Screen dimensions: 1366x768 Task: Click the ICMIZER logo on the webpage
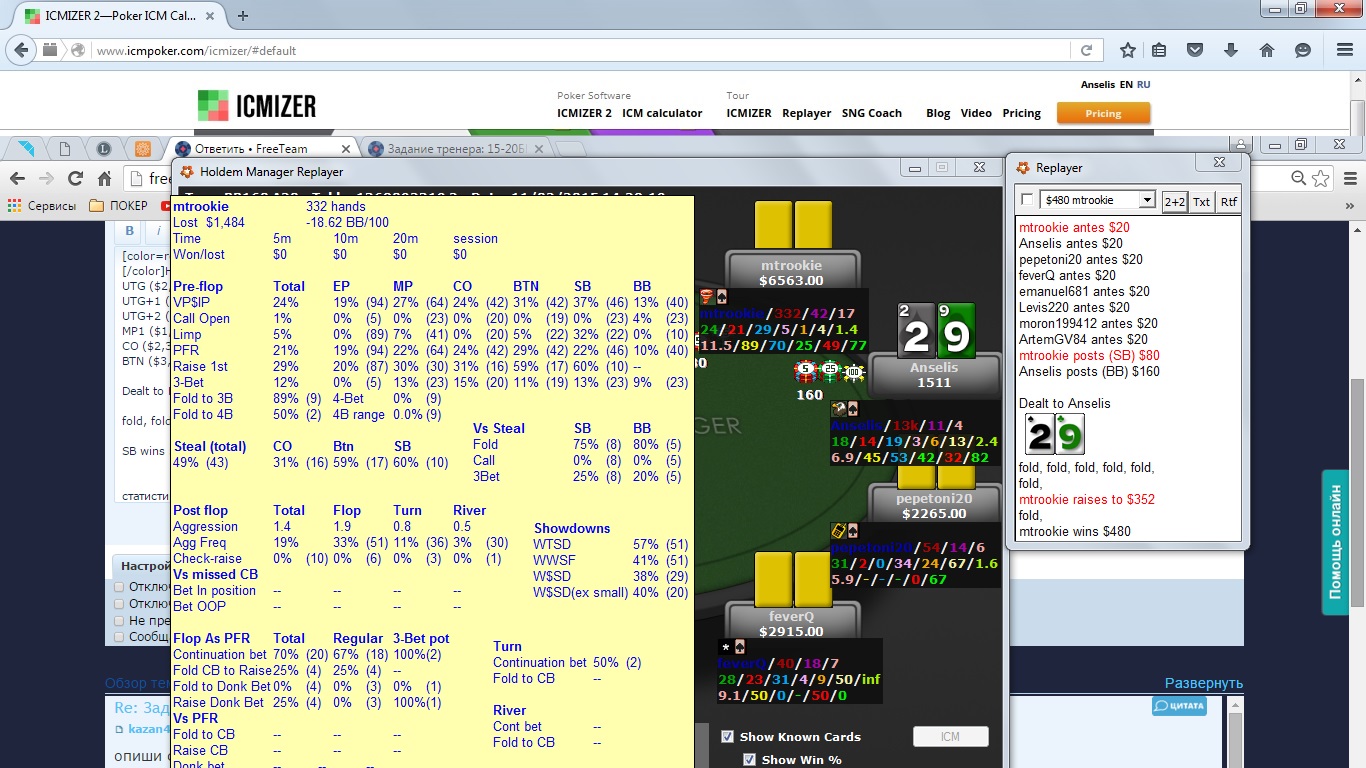(257, 105)
